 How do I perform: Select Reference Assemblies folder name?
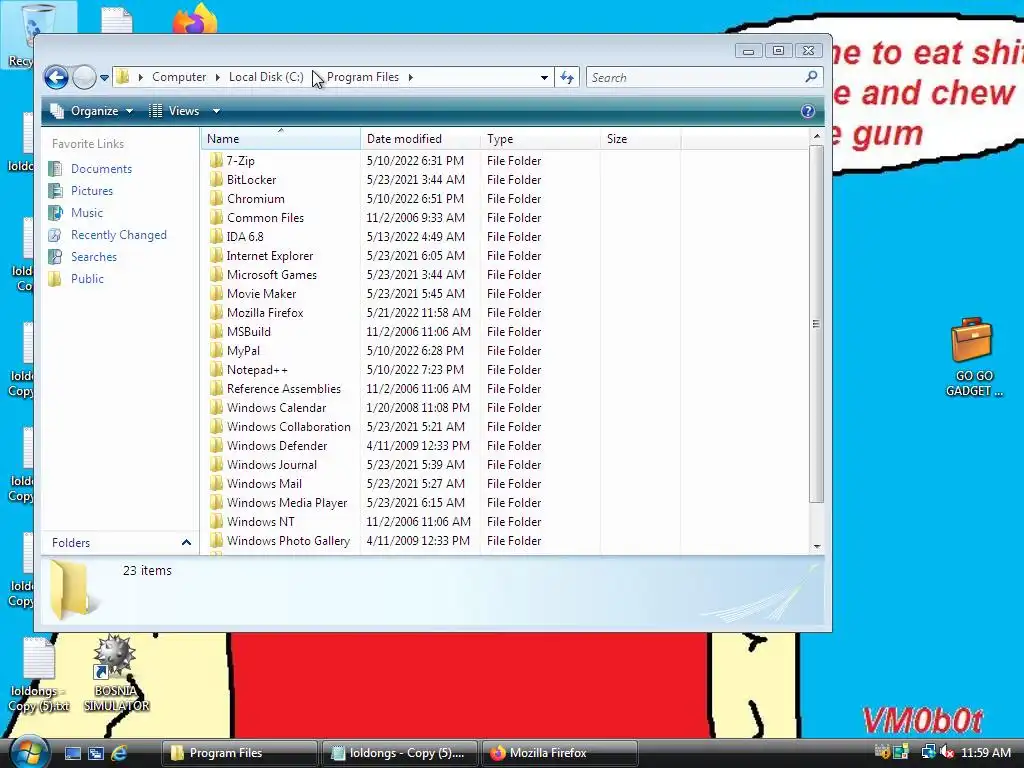tap(283, 389)
